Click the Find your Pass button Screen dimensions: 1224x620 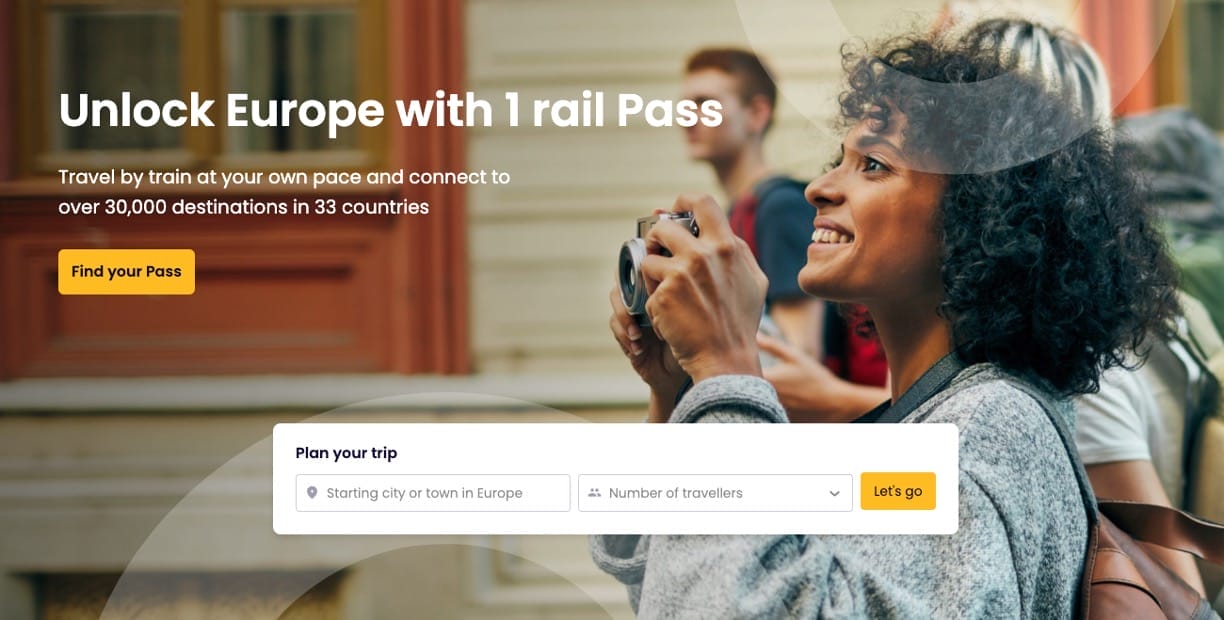pos(126,272)
